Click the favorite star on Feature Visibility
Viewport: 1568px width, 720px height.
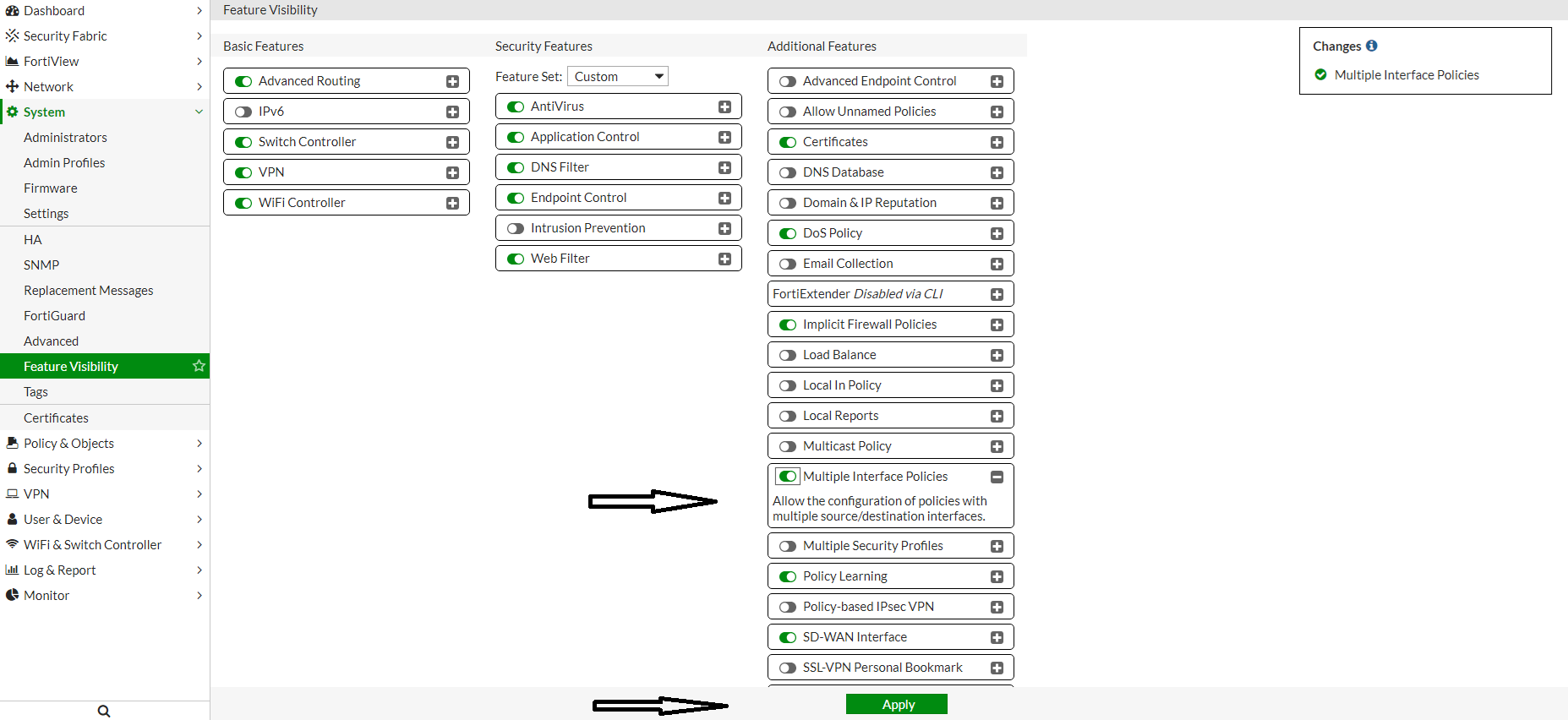coord(199,366)
